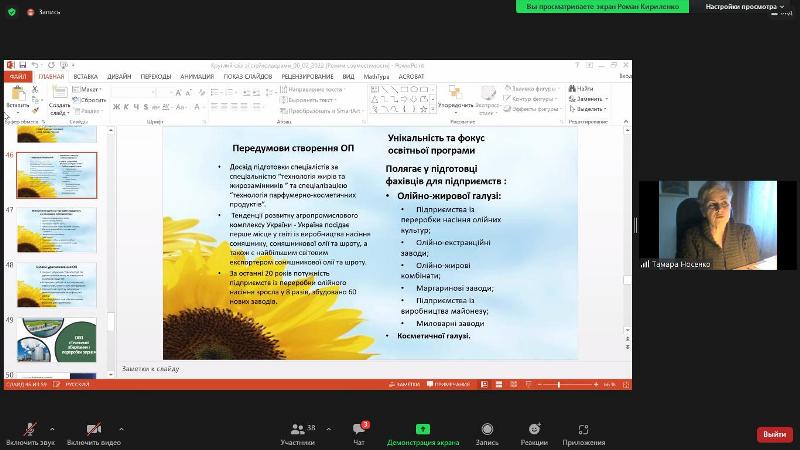Click the Запись record icon
800x450 pixels.
[487, 428]
